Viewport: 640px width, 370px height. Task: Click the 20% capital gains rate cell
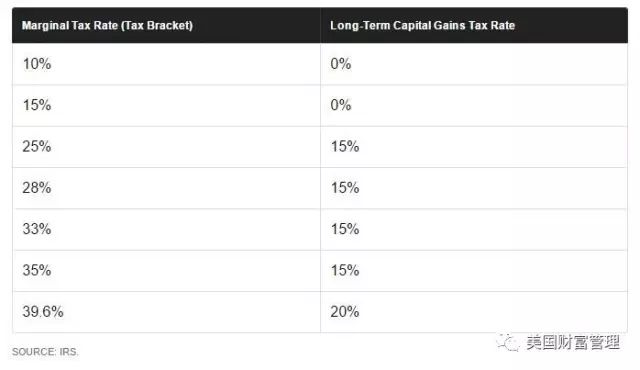[474, 312]
